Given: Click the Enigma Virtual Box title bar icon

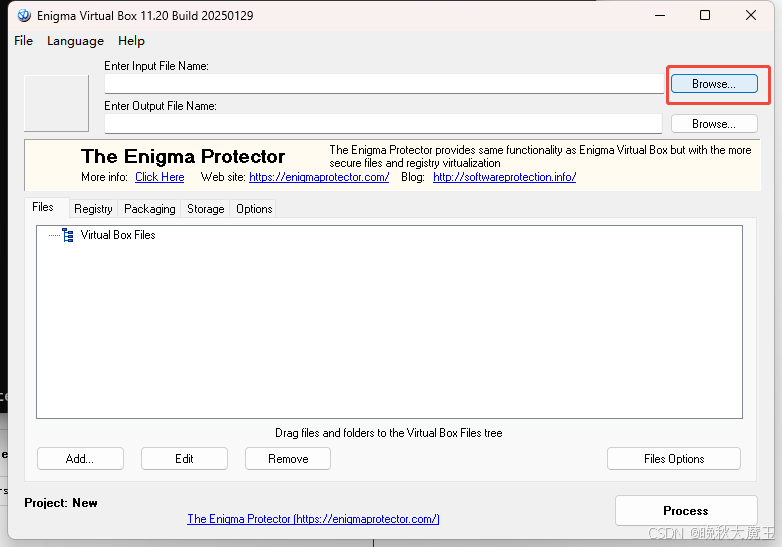Looking at the screenshot, I should (24, 15).
